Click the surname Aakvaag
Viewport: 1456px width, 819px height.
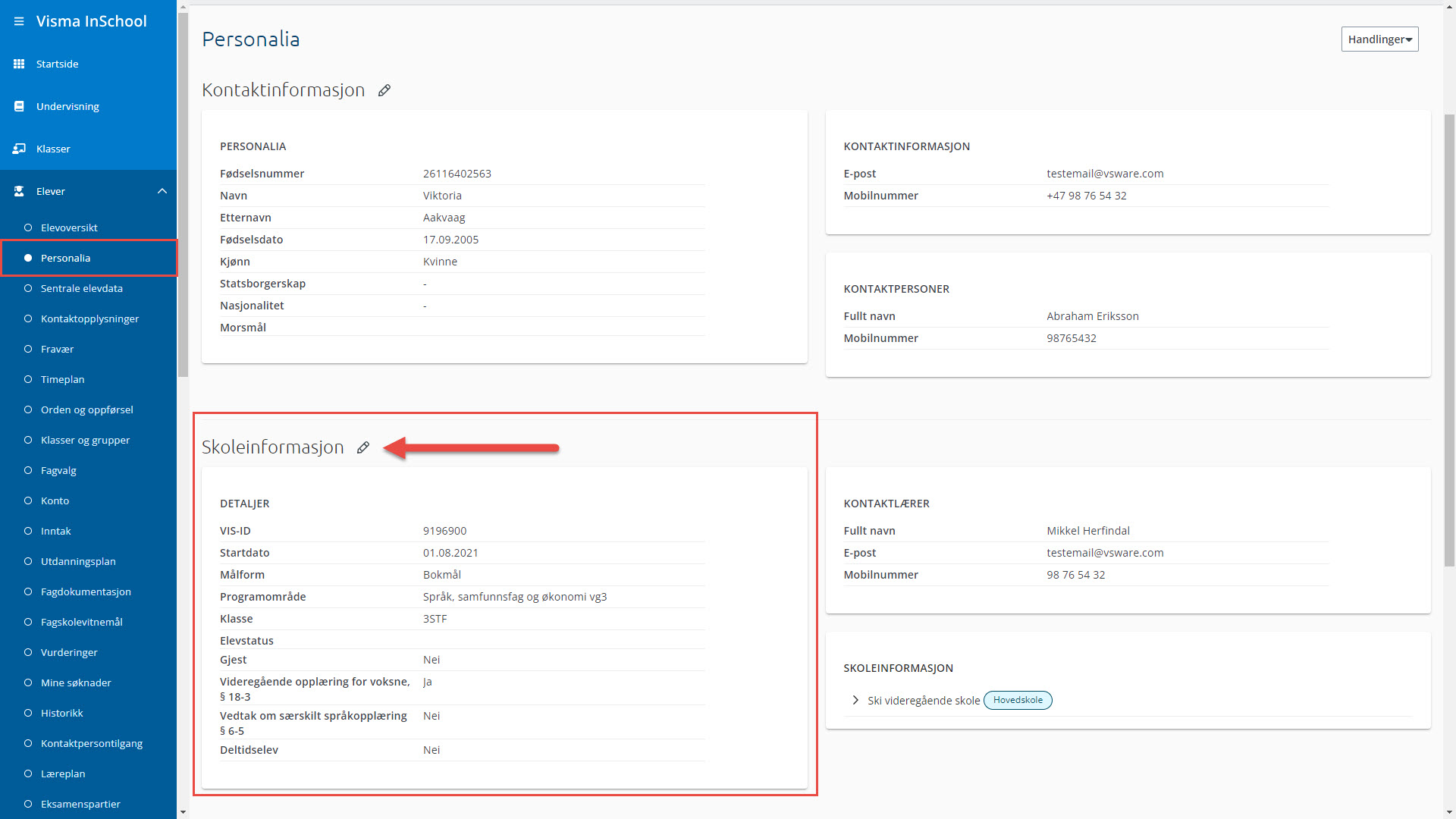tap(444, 218)
